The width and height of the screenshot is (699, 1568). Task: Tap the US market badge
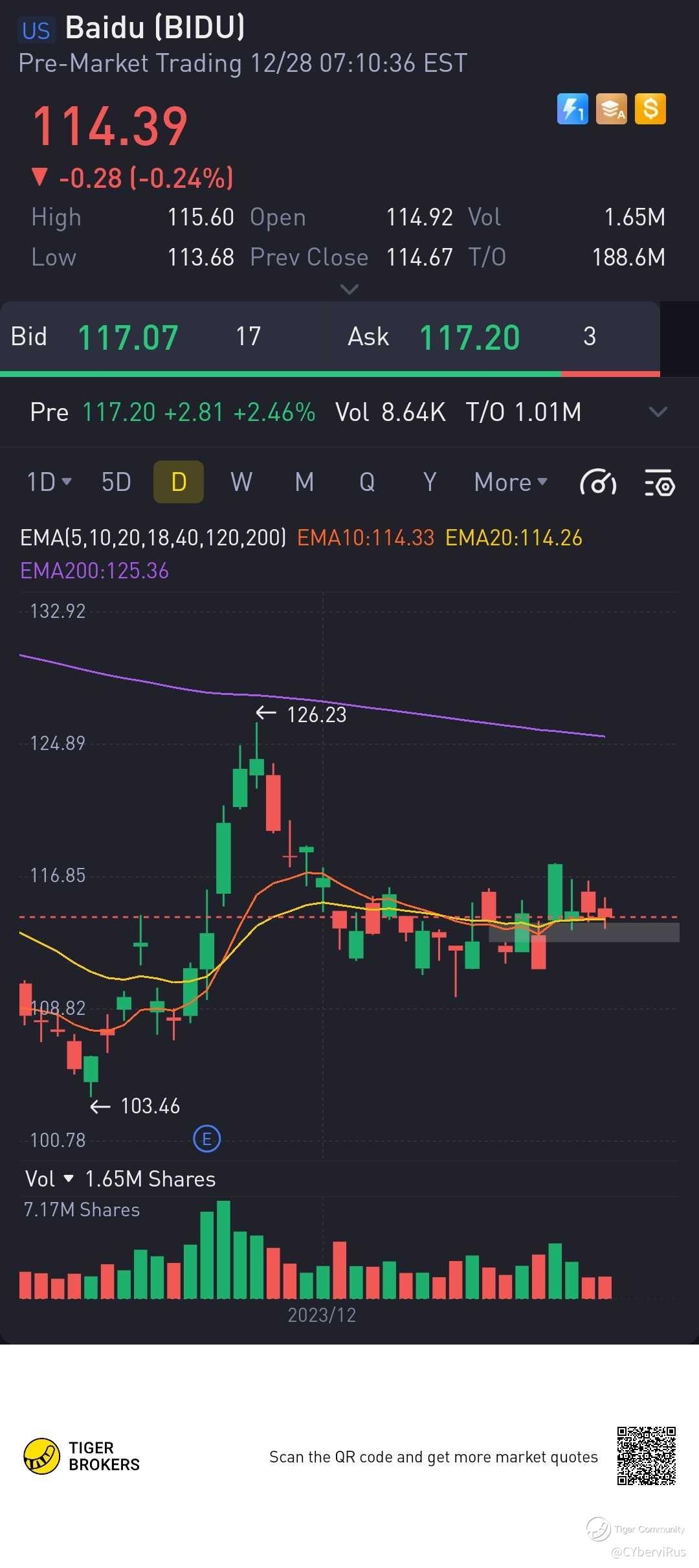click(x=36, y=30)
